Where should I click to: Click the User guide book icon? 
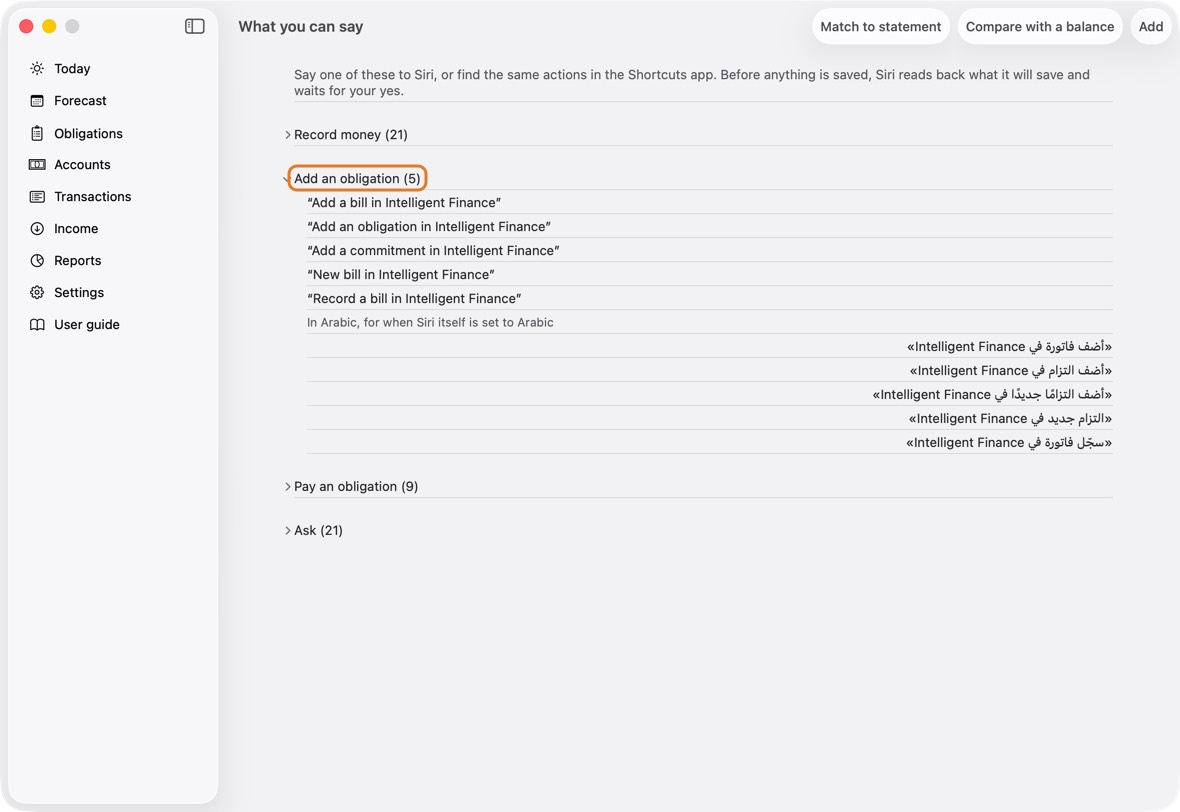click(37, 324)
